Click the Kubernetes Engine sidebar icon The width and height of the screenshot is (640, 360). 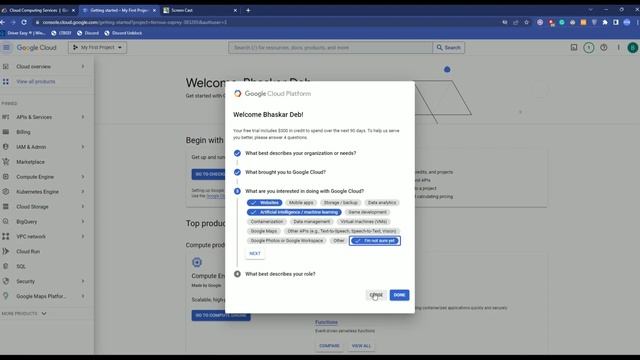coord(6,191)
